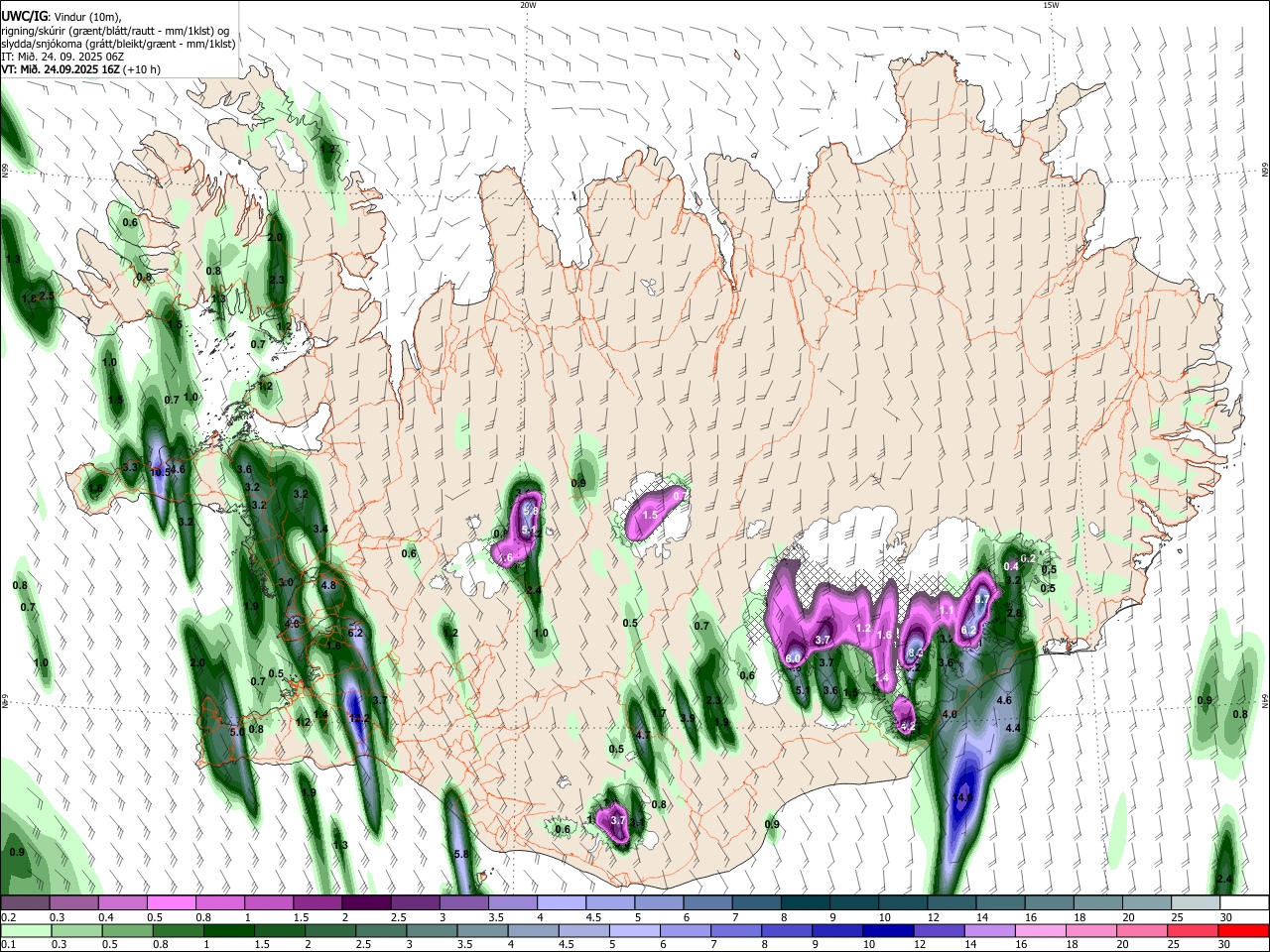Click the "4.4" precipitation value on the map
The width and height of the screenshot is (1270, 952).
click(x=1013, y=728)
